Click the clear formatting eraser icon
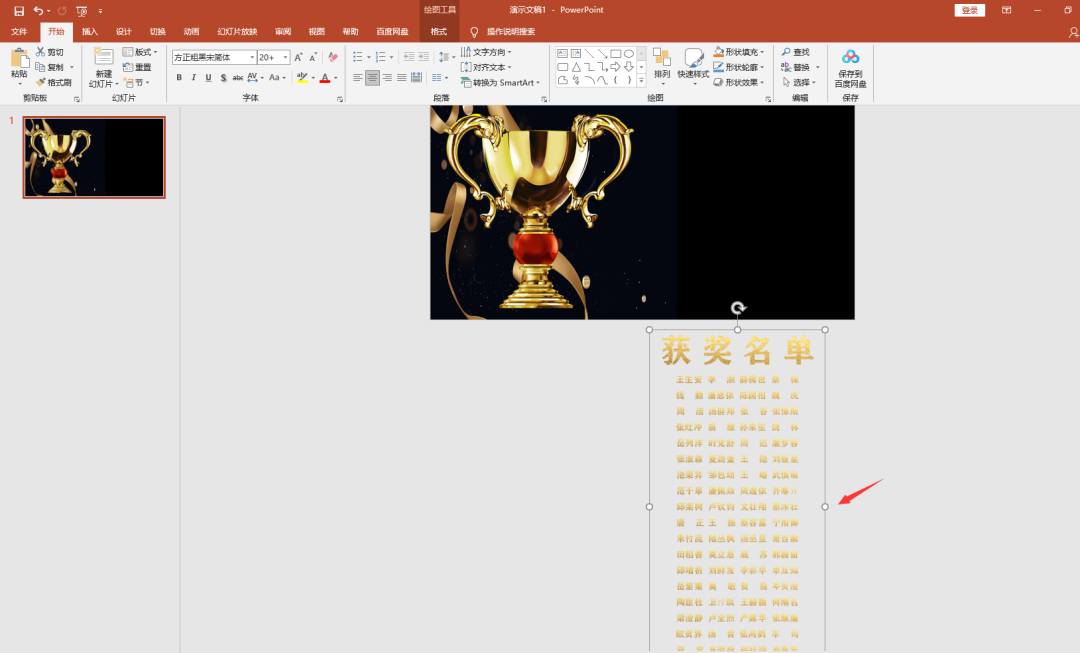1080x653 pixels. pyautogui.click(x=333, y=57)
